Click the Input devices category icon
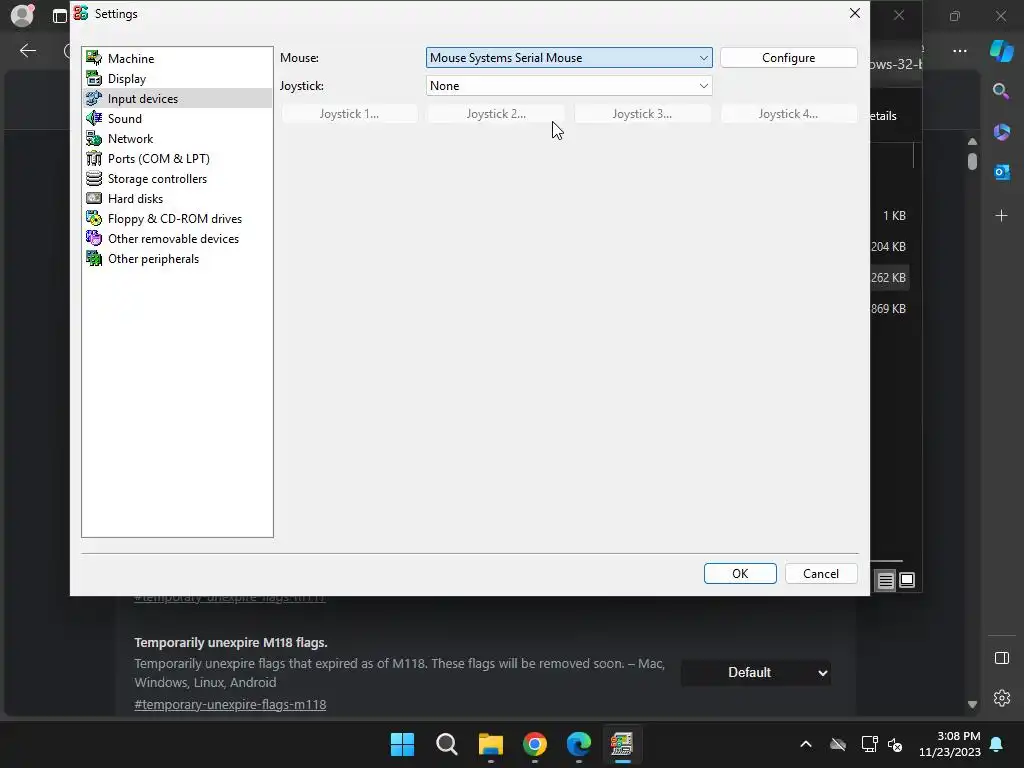1024x768 pixels. (x=94, y=99)
